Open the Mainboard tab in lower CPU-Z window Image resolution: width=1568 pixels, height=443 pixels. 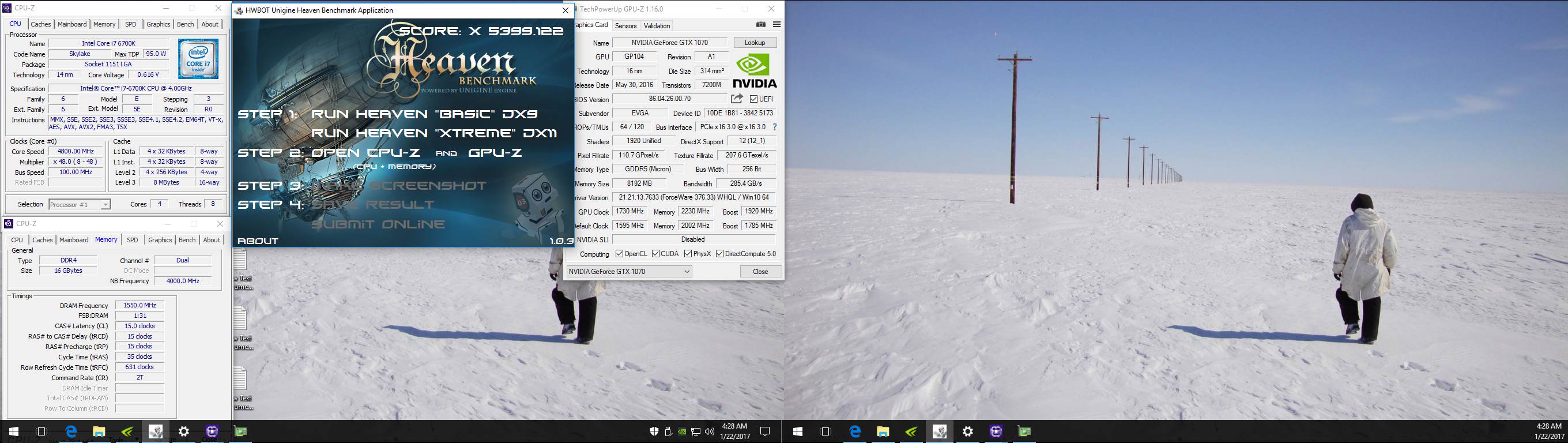click(x=74, y=240)
